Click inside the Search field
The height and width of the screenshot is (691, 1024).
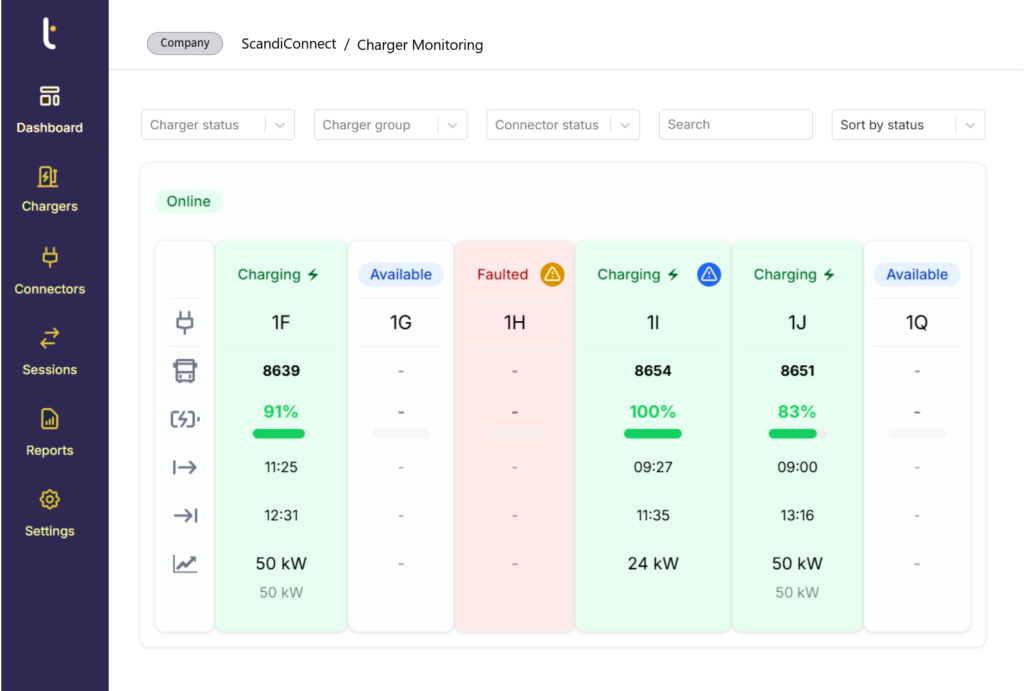(x=735, y=124)
